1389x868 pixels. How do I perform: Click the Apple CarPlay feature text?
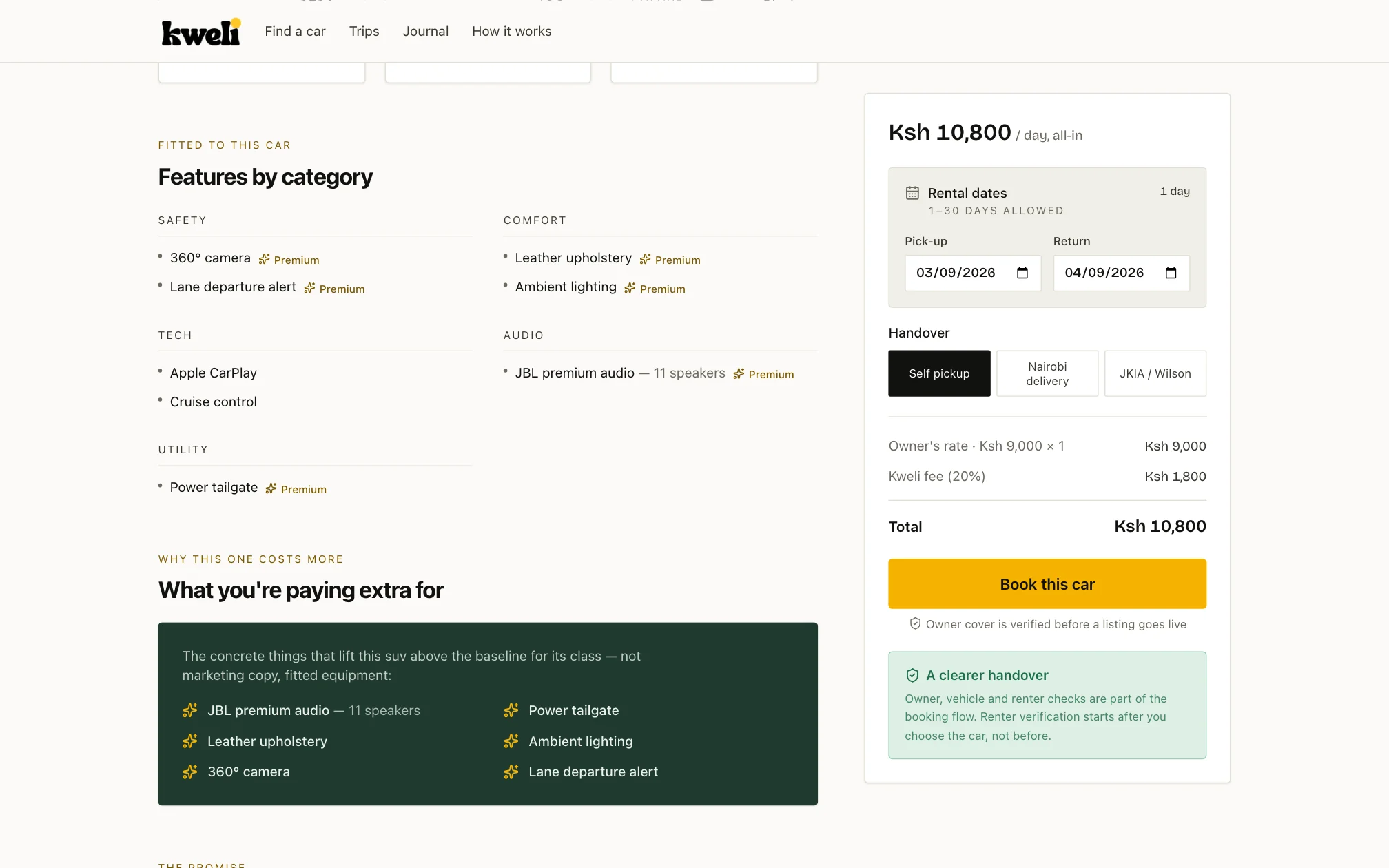click(x=213, y=373)
